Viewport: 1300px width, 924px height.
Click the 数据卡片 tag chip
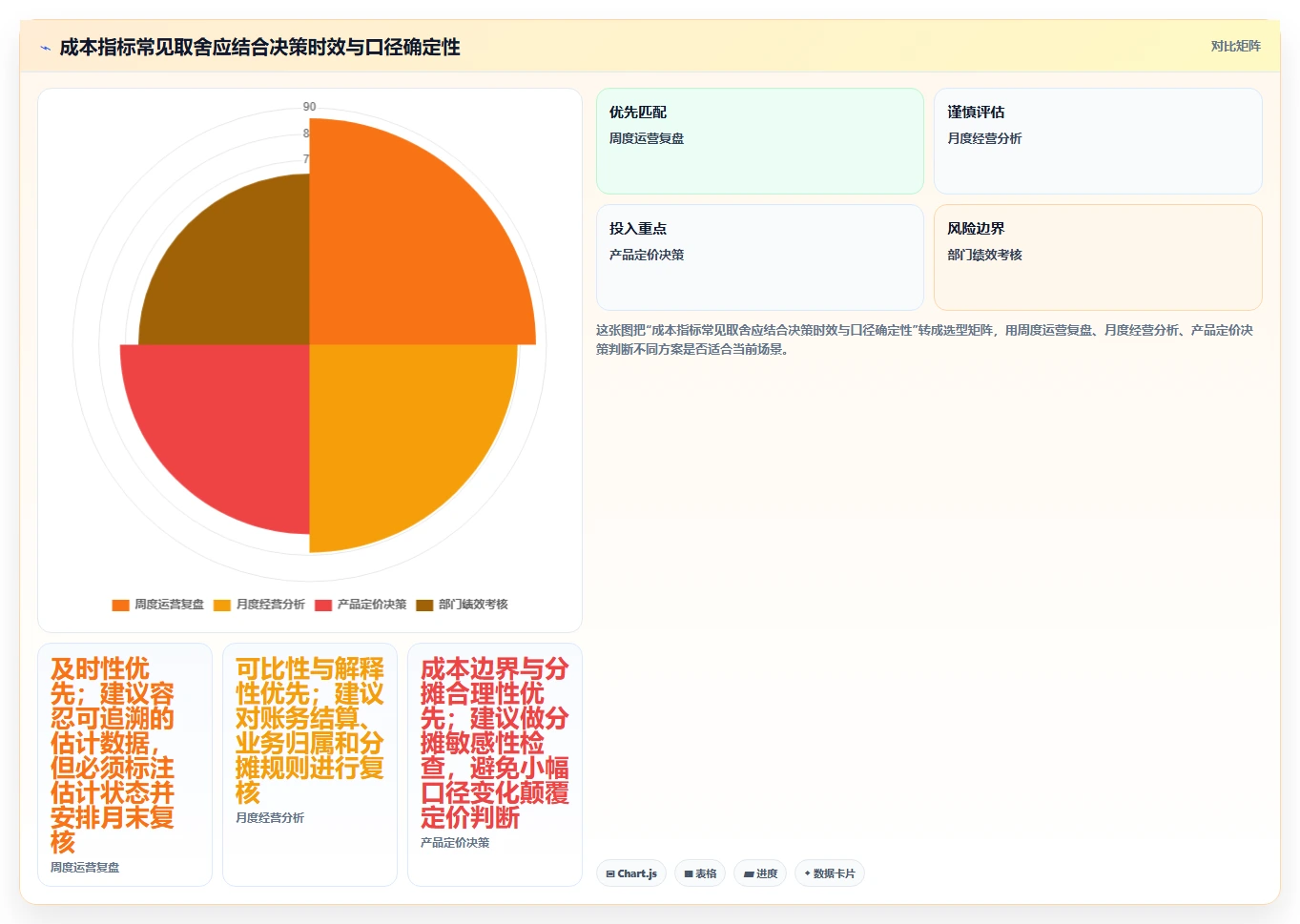coord(830,873)
